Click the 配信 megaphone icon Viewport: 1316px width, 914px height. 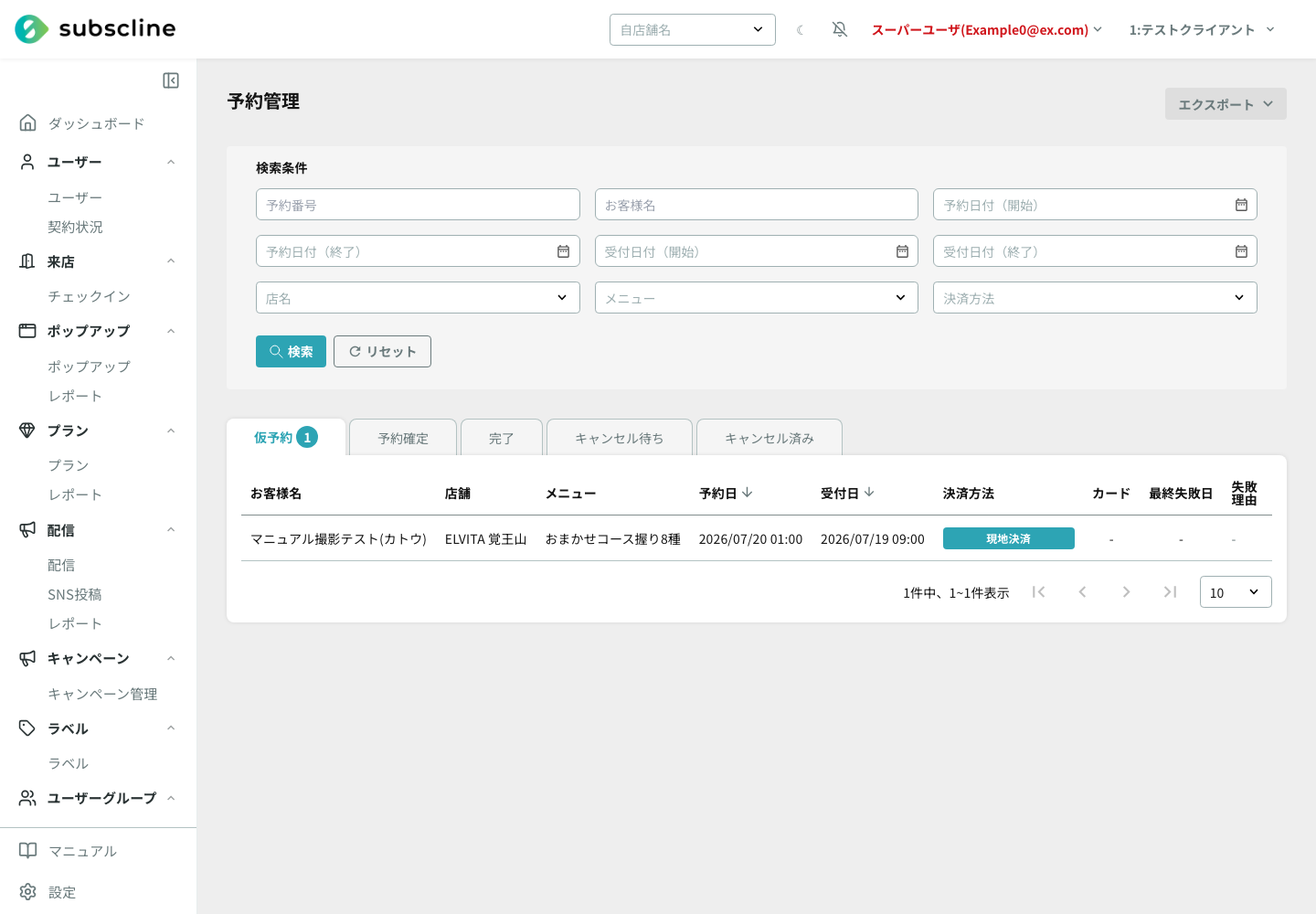(x=27, y=530)
